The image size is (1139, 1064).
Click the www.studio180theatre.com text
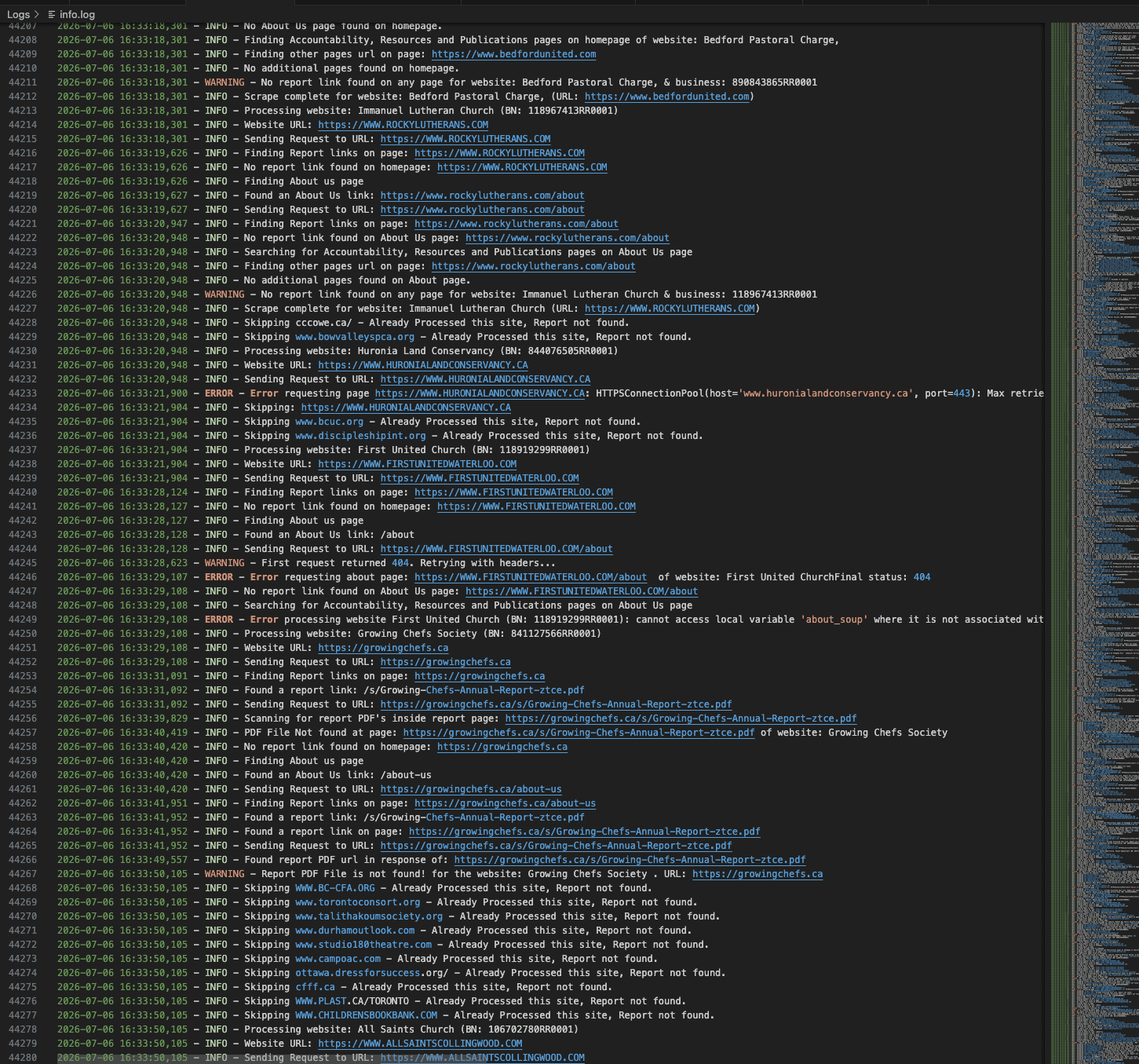363,945
